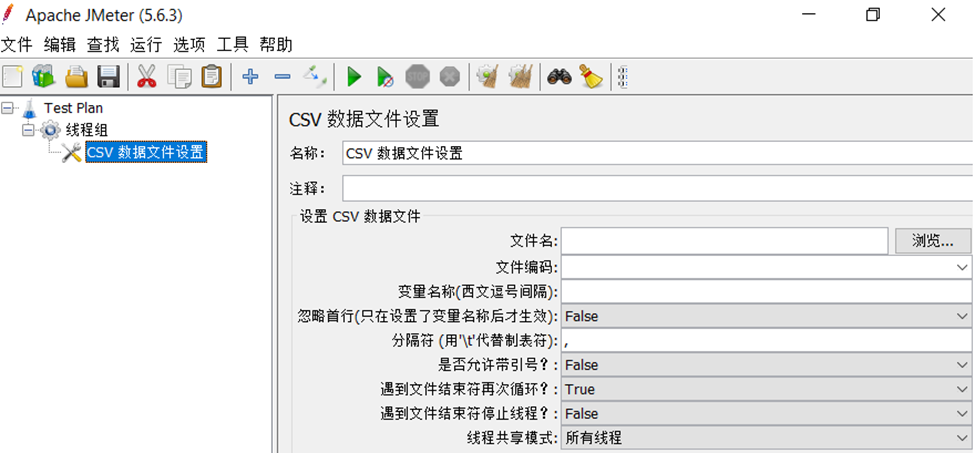Image resolution: width=975 pixels, height=453 pixels.
Task: Click the Function Helper dialog icon
Action: (x=623, y=78)
